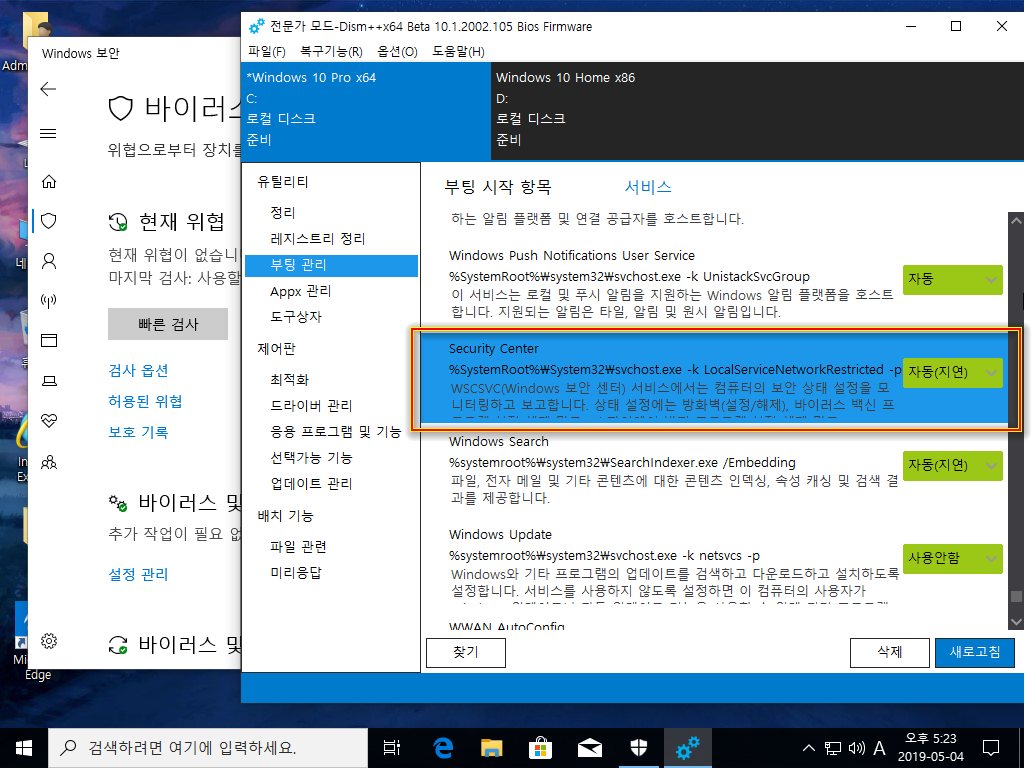This screenshot has width=1031, height=768.
Task: Open 도움말(H) menu
Action: click(458, 51)
